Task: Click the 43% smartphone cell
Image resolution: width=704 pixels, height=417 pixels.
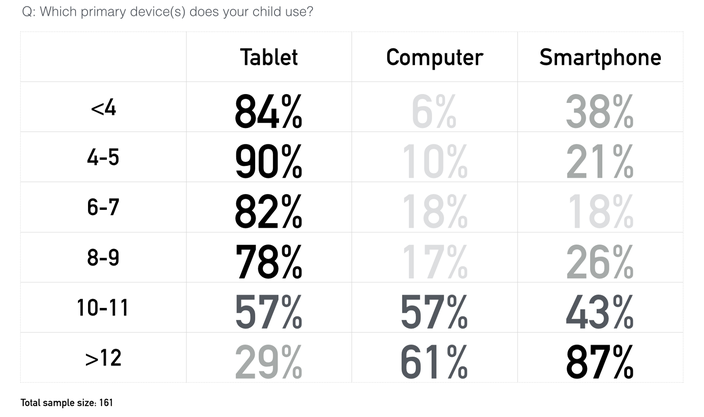Action: (x=600, y=312)
